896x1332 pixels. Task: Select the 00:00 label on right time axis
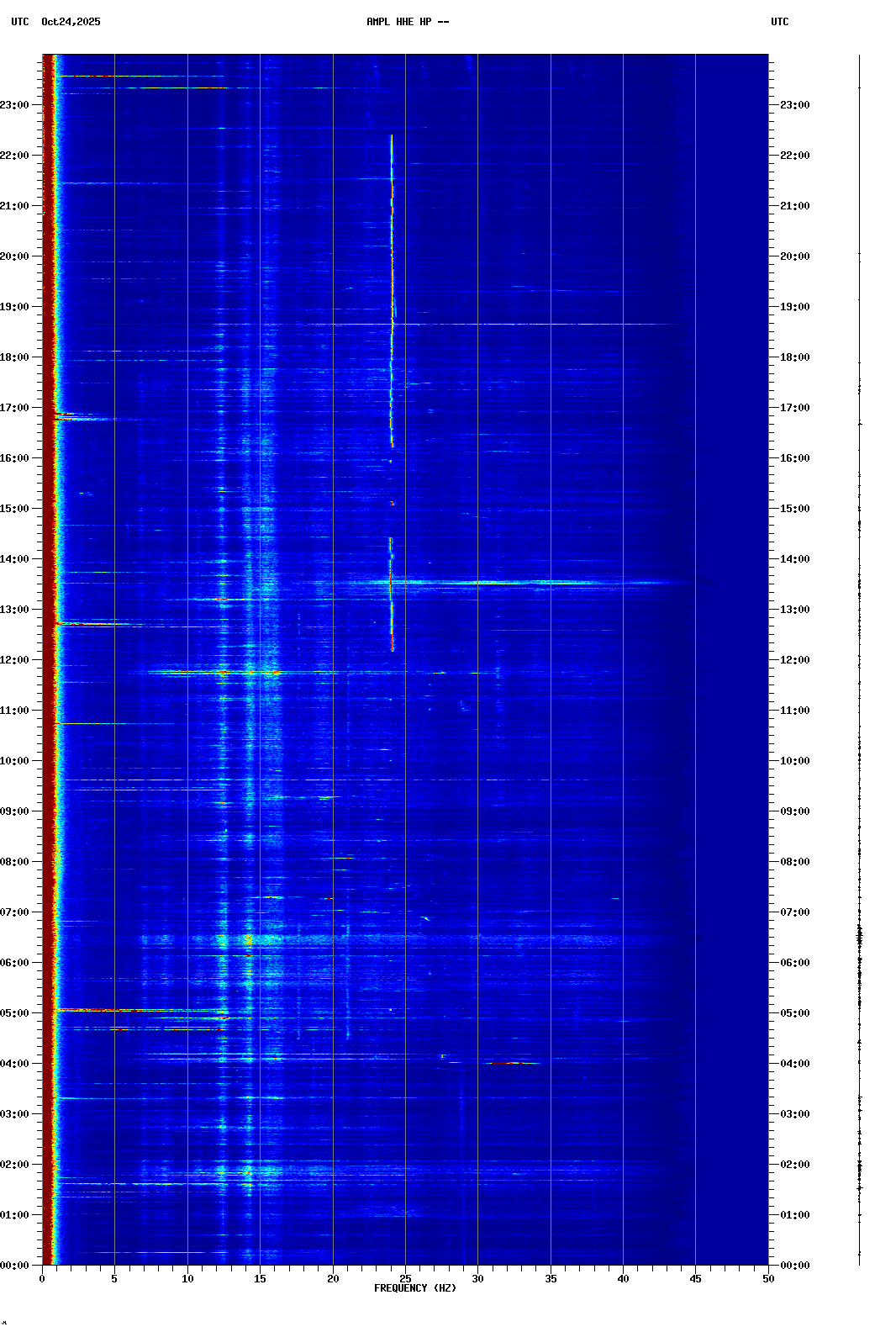tap(794, 1266)
